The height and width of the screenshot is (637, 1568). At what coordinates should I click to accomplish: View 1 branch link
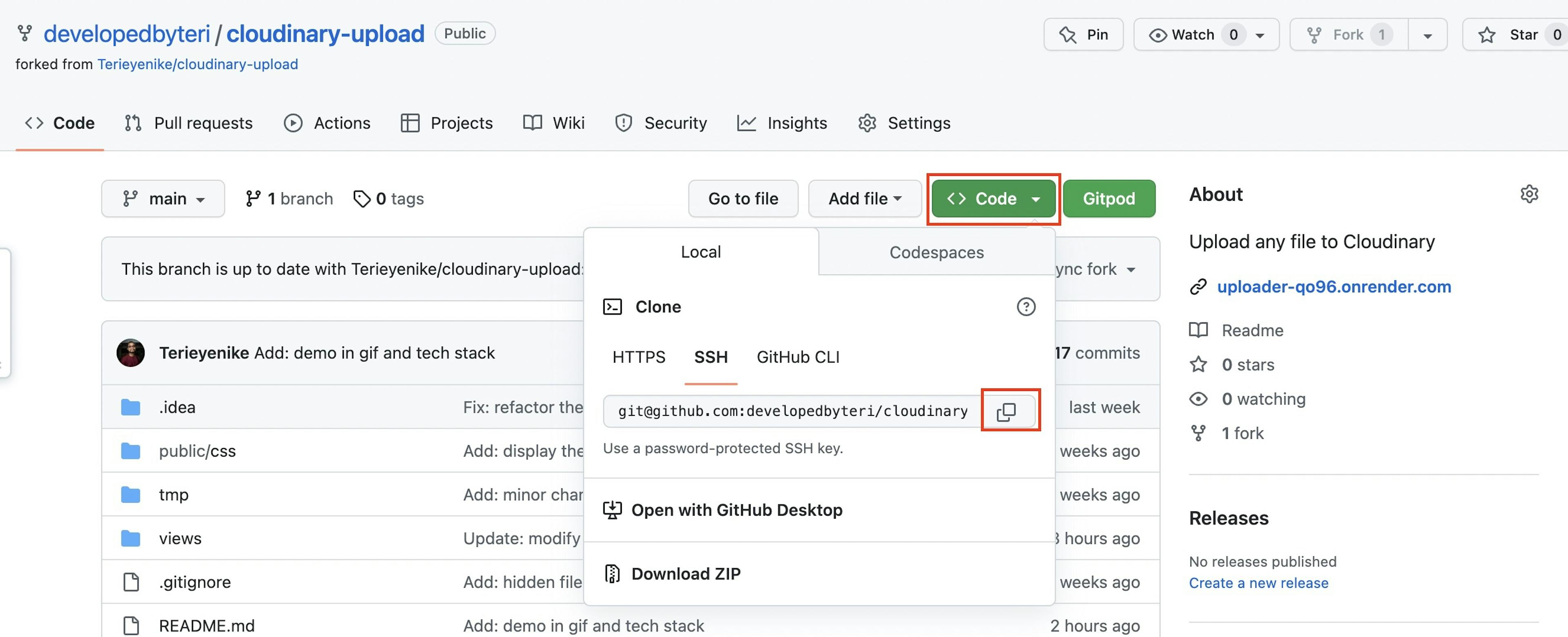pyautogui.click(x=289, y=198)
